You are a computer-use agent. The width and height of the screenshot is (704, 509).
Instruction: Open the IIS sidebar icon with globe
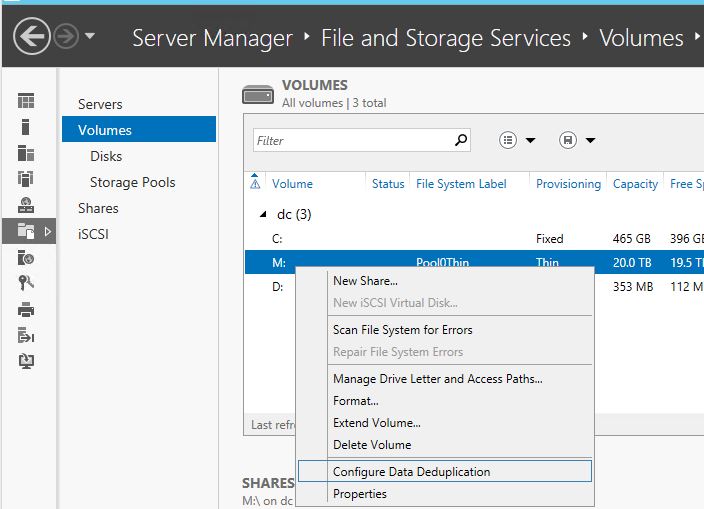pyautogui.click(x=26, y=258)
